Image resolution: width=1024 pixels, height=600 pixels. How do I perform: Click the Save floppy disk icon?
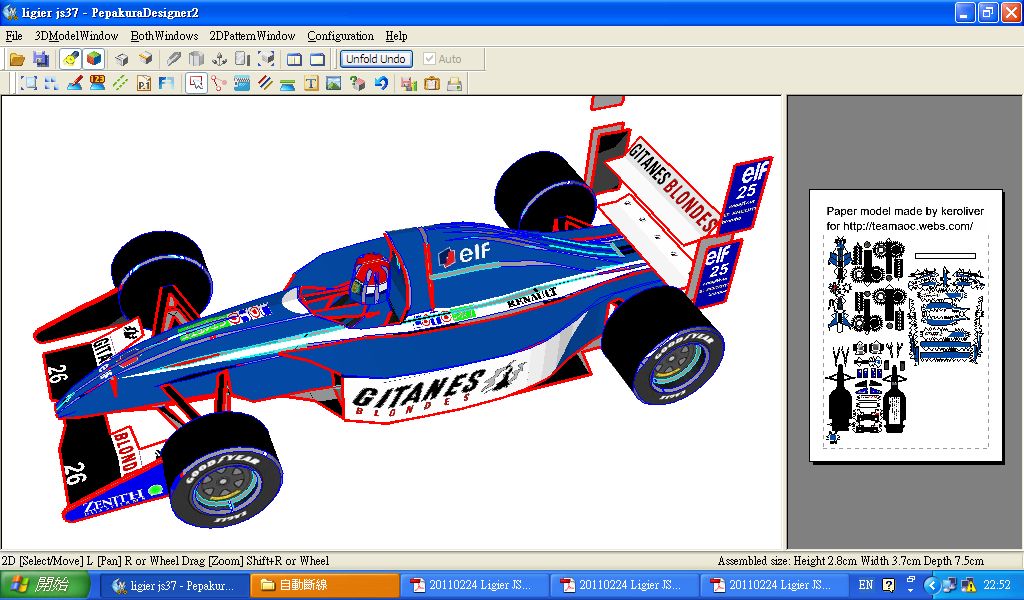click(41, 59)
